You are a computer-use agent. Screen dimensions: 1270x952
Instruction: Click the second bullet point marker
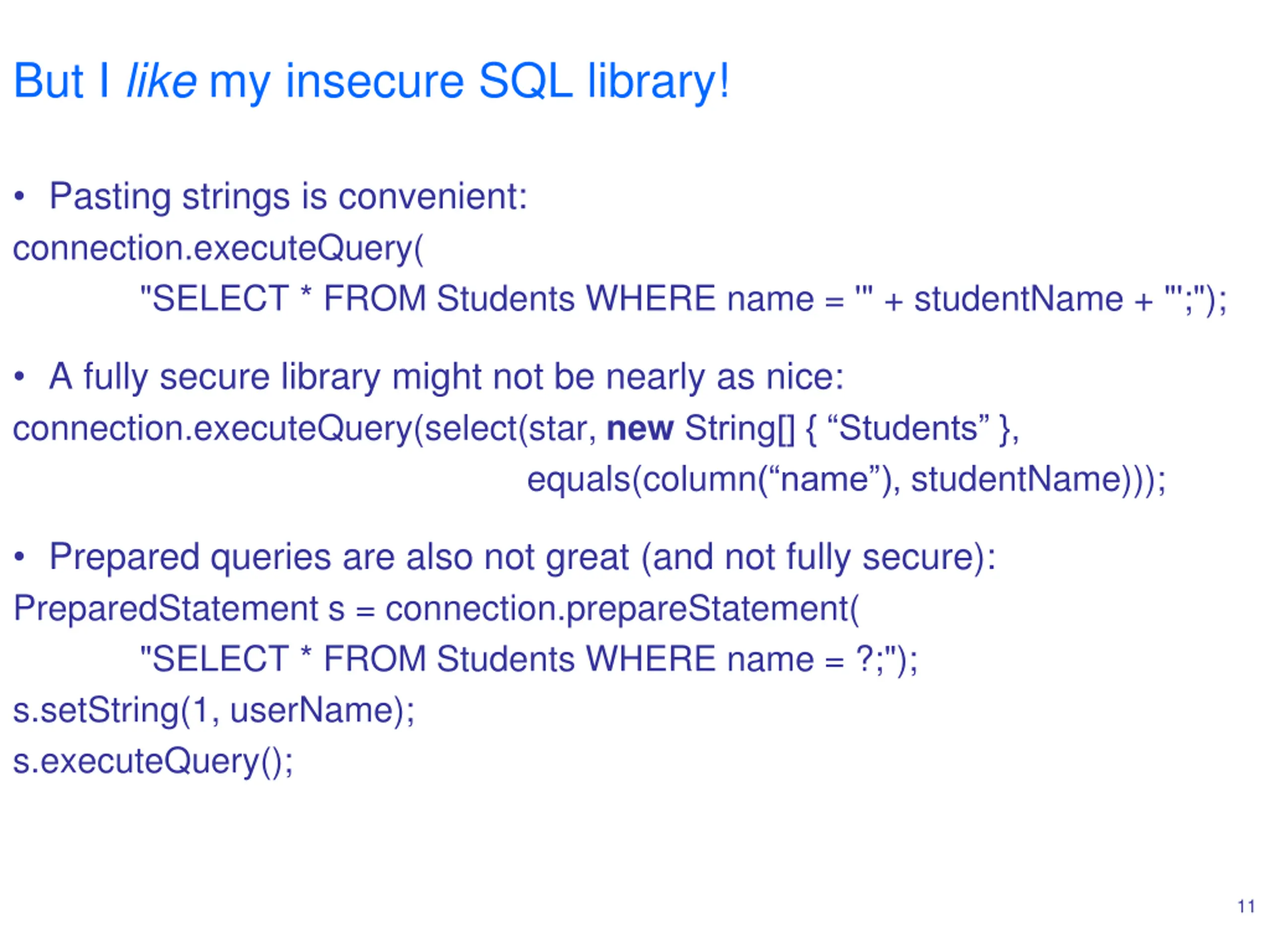coord(19,378)
